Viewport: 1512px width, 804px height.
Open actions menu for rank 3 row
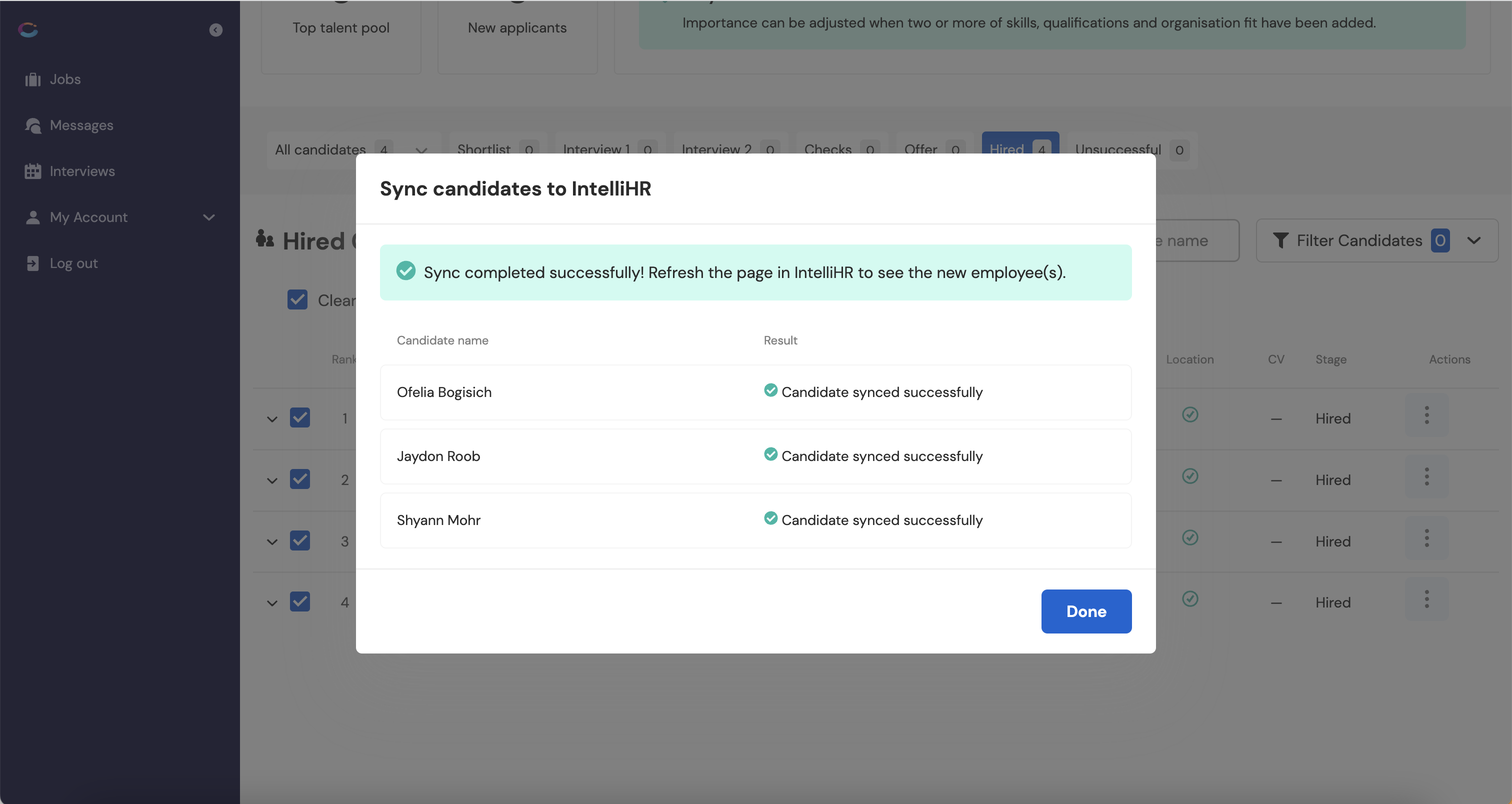[x=1427, y=538]
